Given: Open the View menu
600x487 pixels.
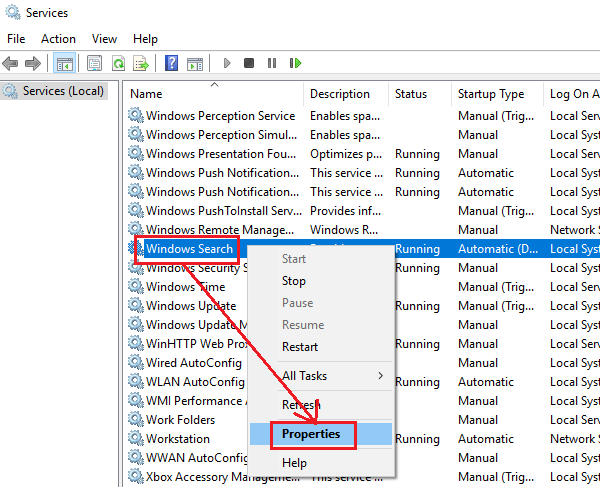Looking at the screenshot, I should (x=104, y=39).
